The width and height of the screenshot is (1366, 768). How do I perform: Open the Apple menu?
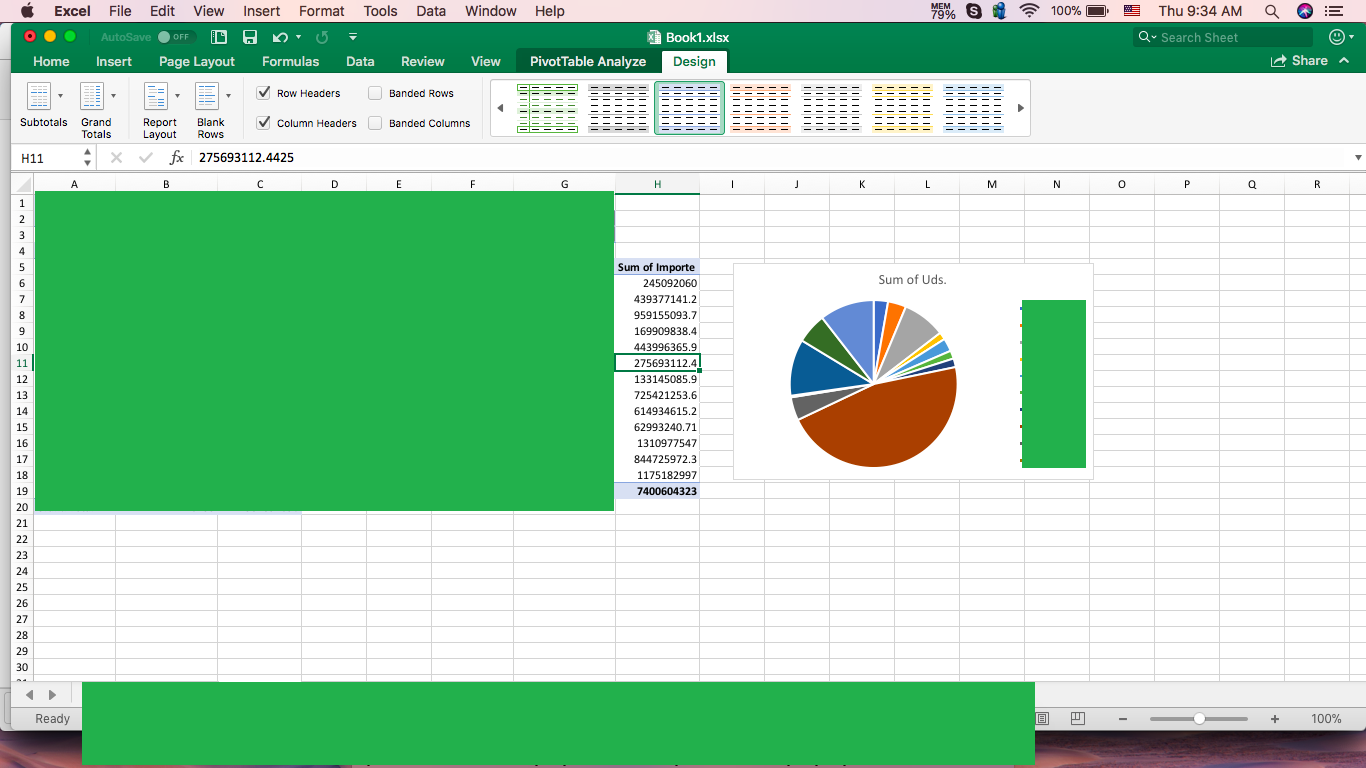click(27, 11)
